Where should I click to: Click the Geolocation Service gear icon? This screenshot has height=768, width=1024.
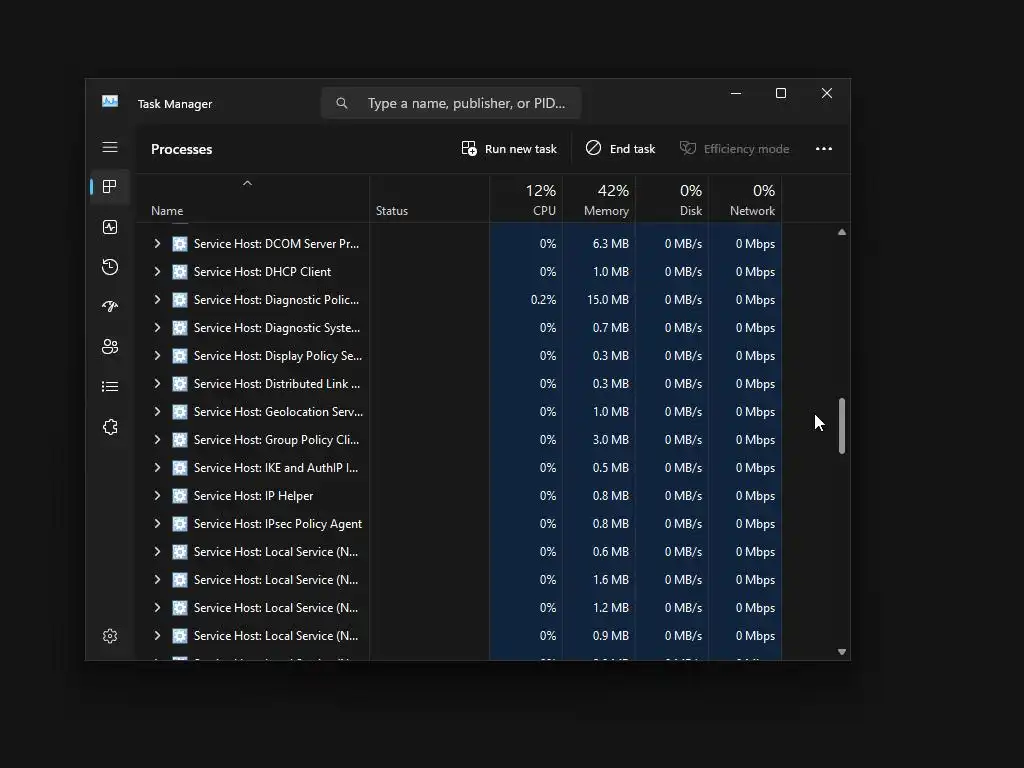(x=180, y=411)
